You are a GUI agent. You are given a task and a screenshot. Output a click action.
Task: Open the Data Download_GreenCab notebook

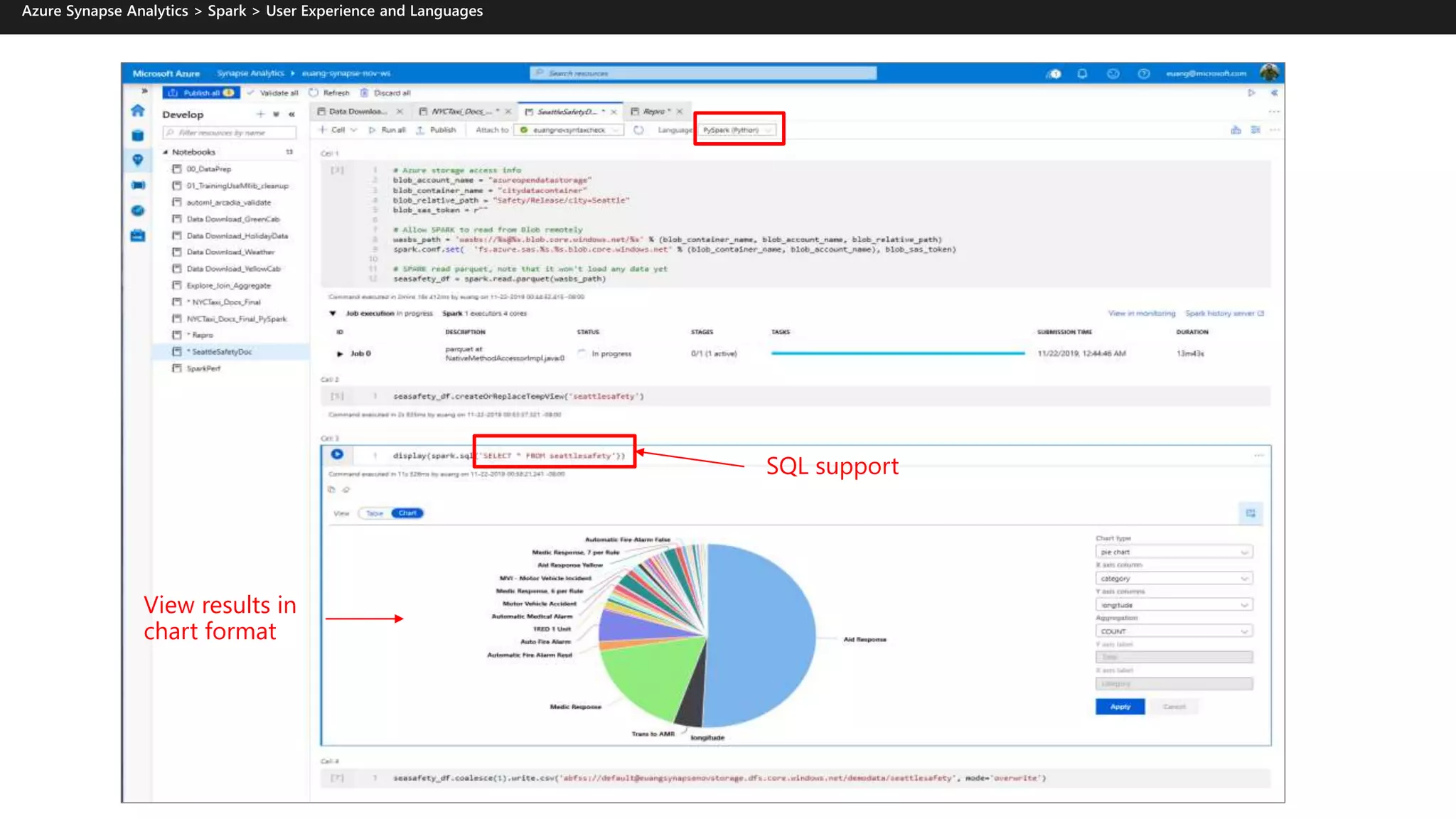tap(233, 219)
